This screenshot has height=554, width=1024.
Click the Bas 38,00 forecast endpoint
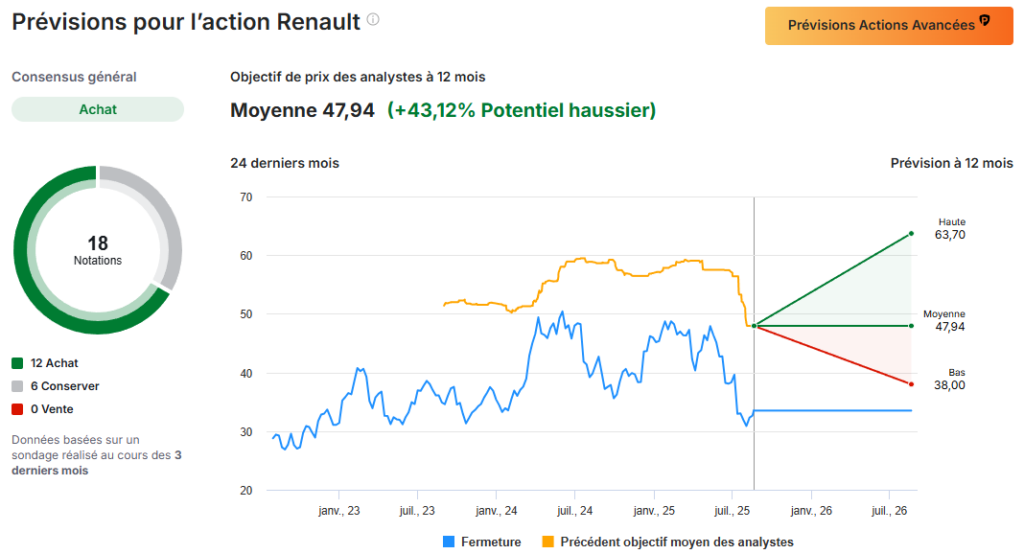click(911, 384)
